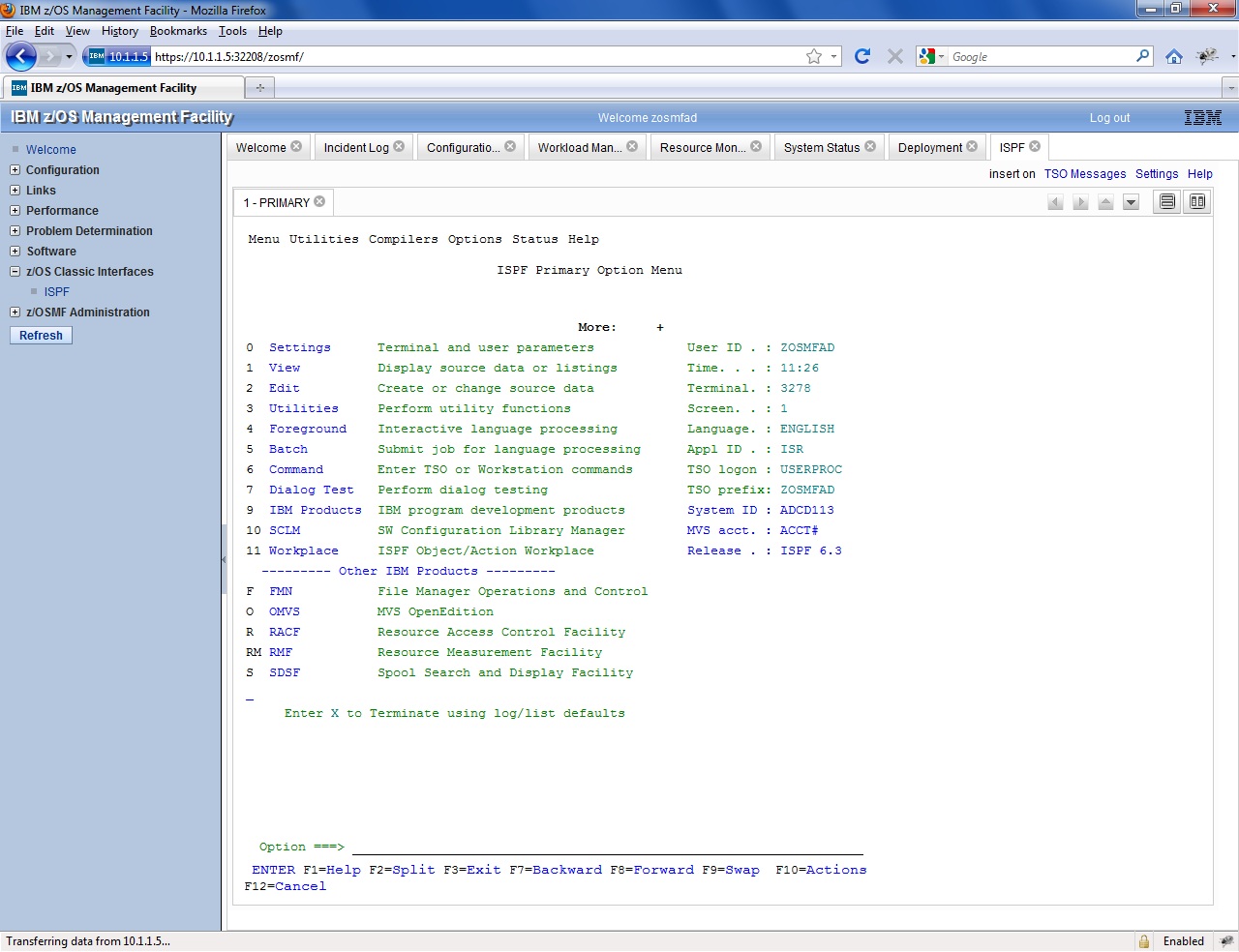Close the Resource Monitoring tab
This screenshot has height=952, width=1239.
(x=756, y=146)
